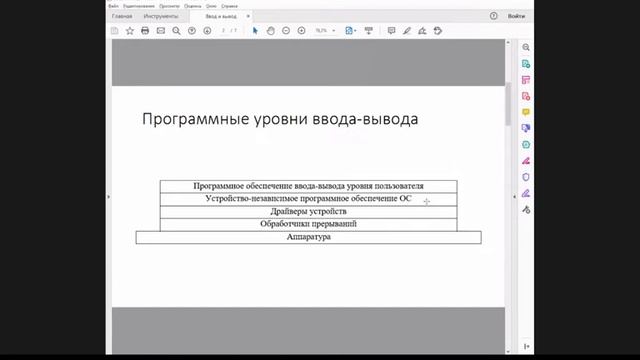Print the document using the printer icon

click(145, 31)
